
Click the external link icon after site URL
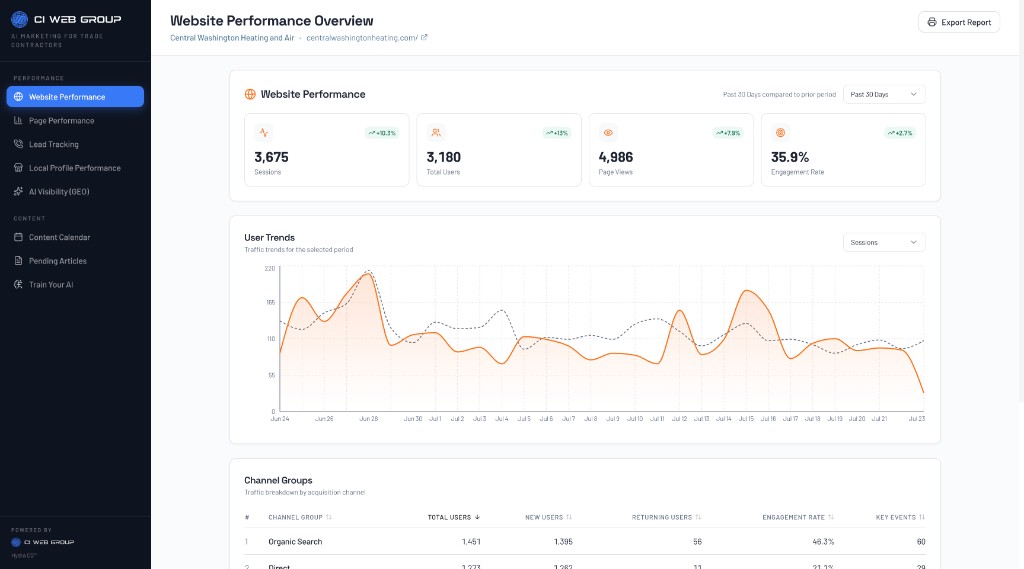(424, 37)
